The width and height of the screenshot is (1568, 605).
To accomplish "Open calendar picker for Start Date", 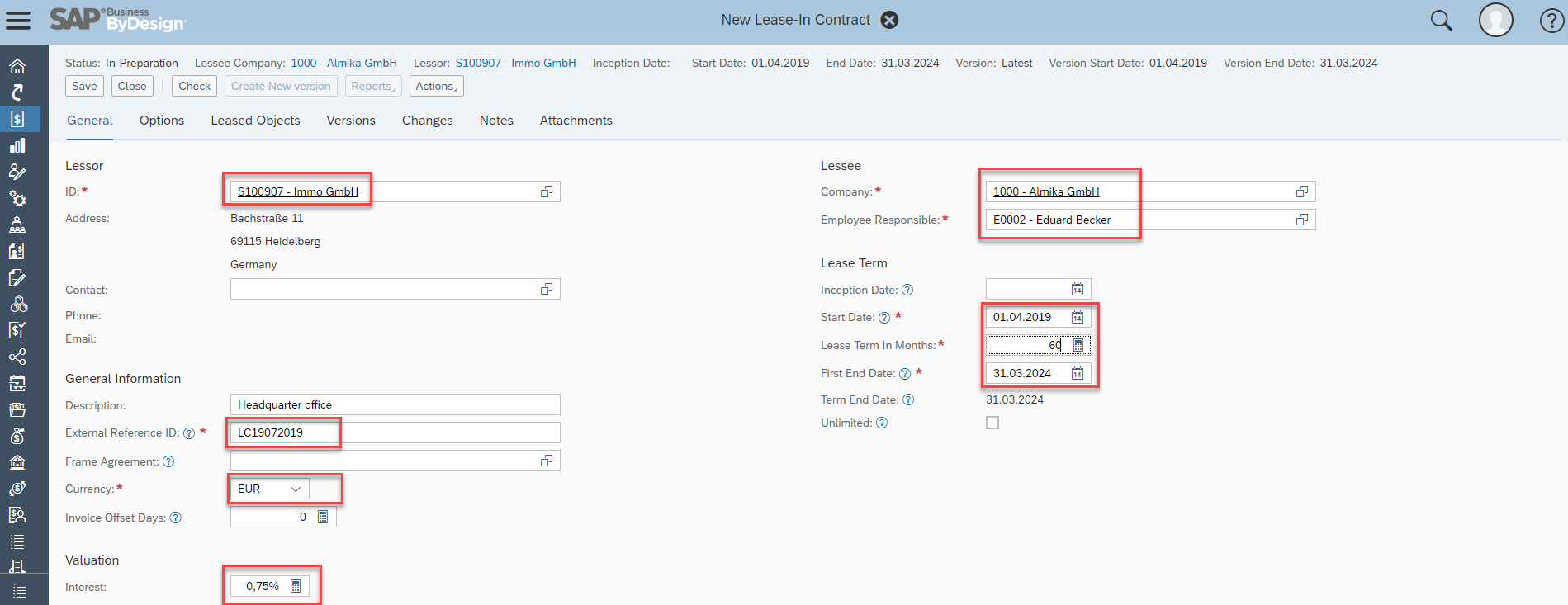I will (1078, 318).
